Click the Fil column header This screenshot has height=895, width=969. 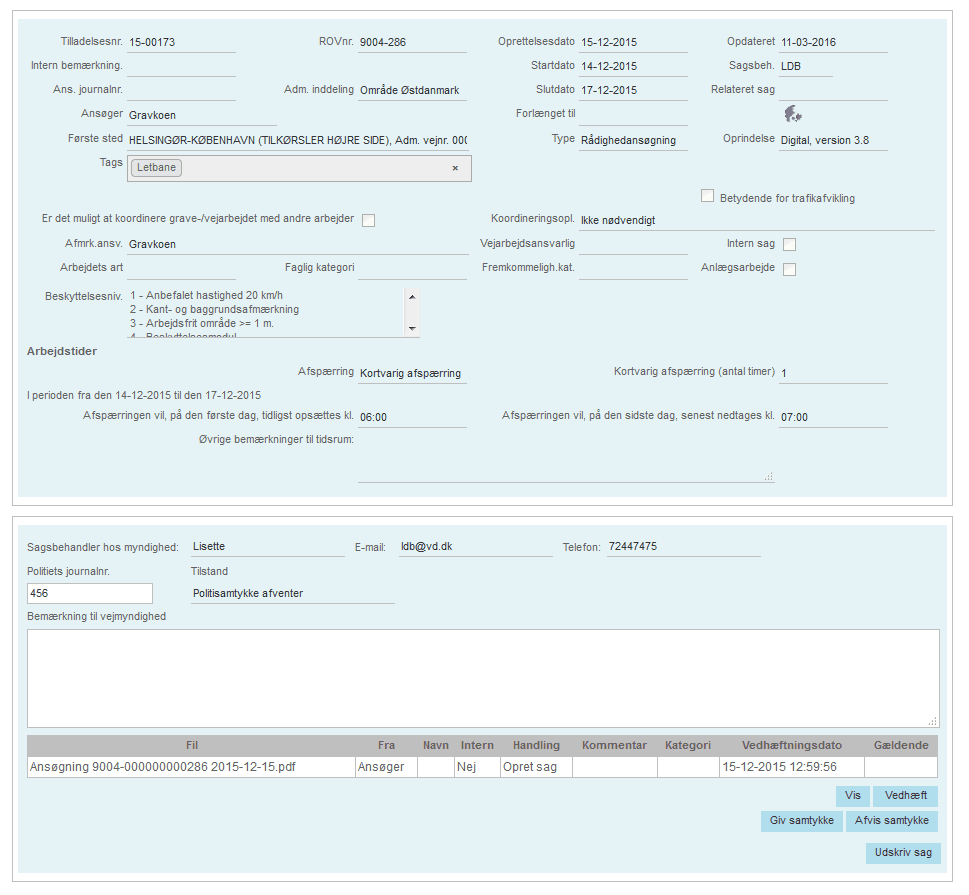(191, 745)
